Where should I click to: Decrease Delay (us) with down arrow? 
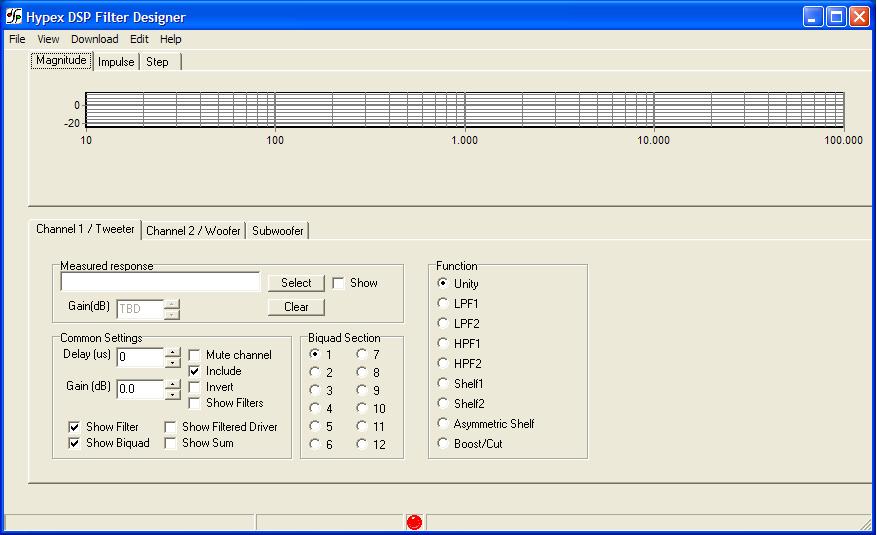coord(173,362)
